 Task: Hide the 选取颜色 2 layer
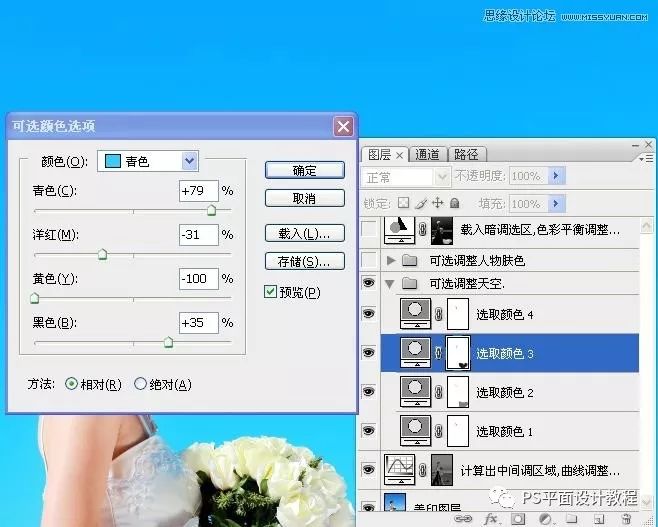(368, 392)
